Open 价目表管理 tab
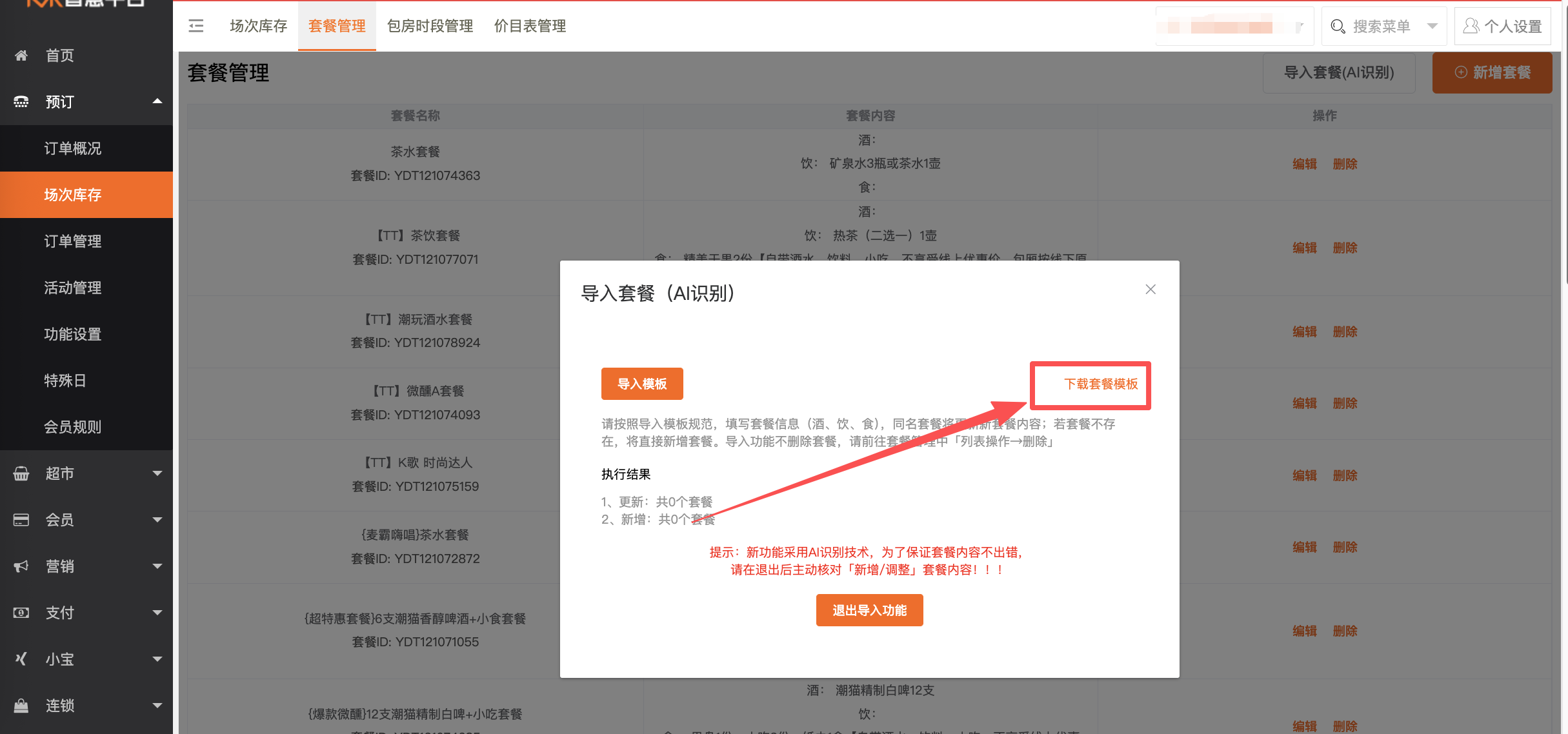Image resolution: width=1568 pixels, height=734 pixels. 530,26
